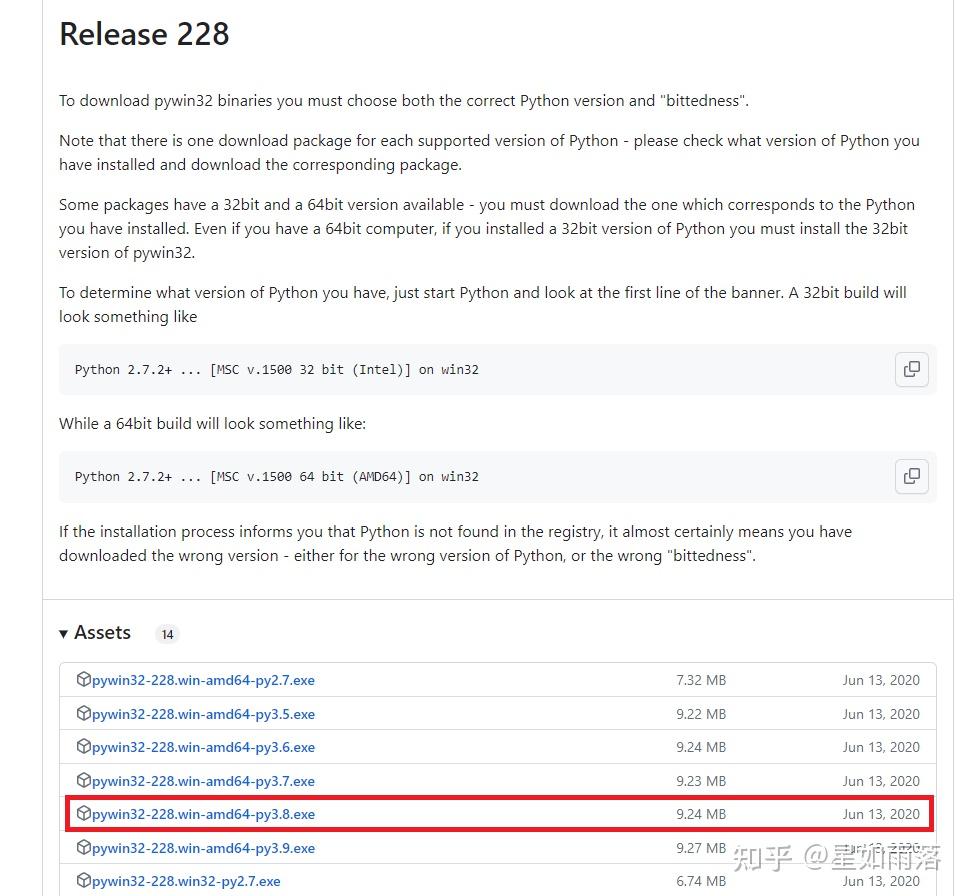Download pywin32-228.win-amd64-py3.7.exe
Image resolution: width=966 pixels, height=896 pixels.
(203, 781)
